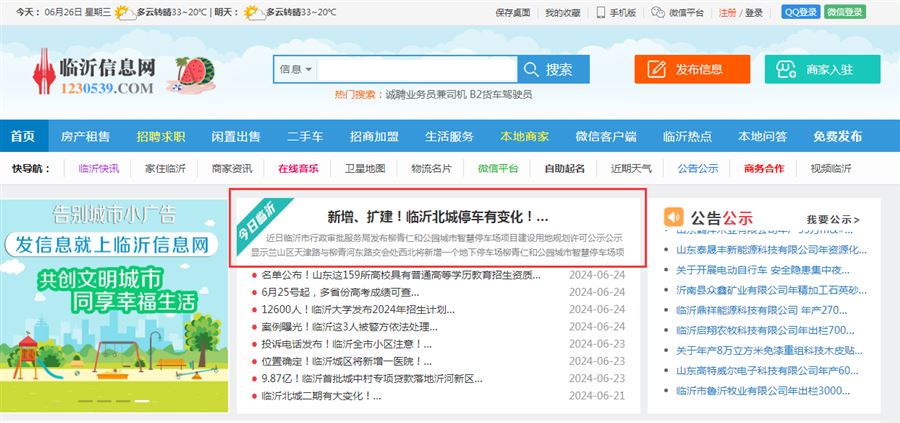The image size is (900, 423).
Task: Open the 信息 search category dropdown
Action: pyautogui.click(x=297, y=69)
